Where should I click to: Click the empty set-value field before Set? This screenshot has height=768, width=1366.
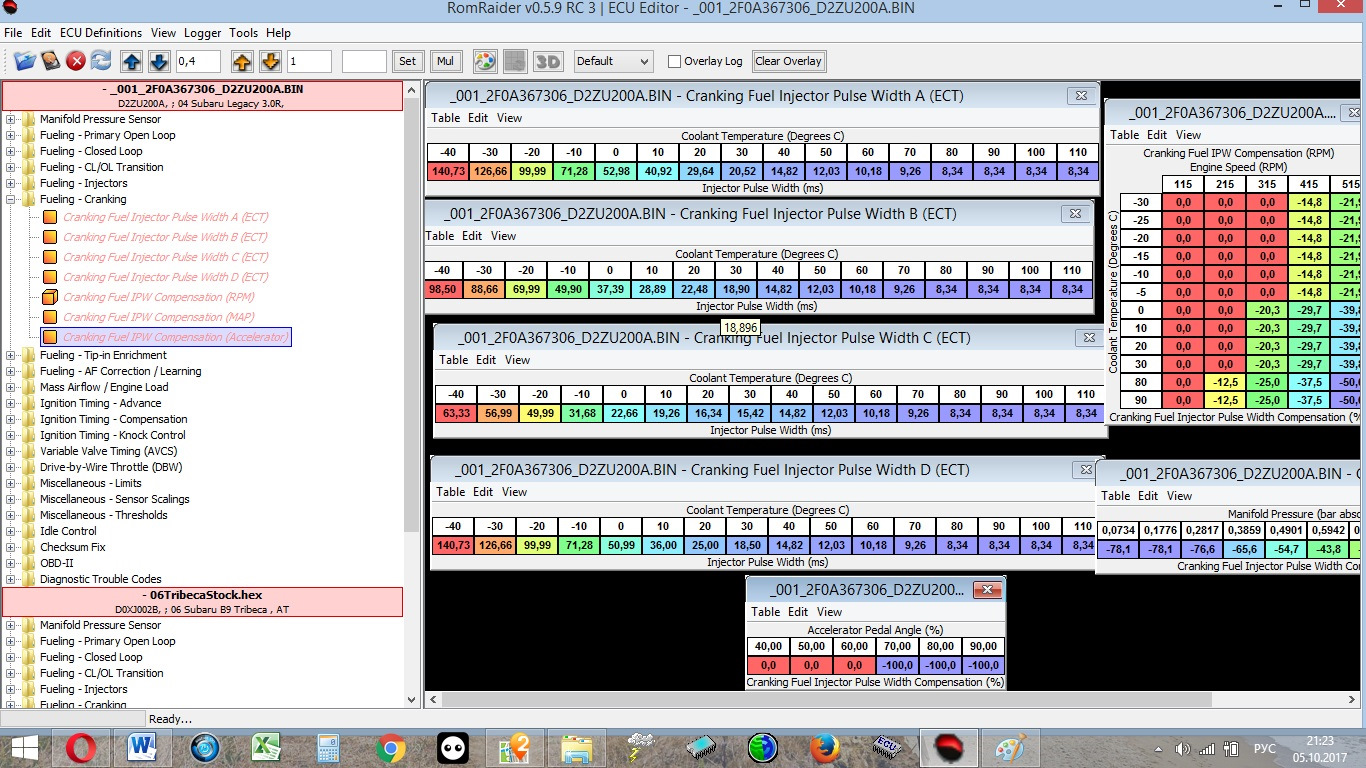tap(364, 61)
